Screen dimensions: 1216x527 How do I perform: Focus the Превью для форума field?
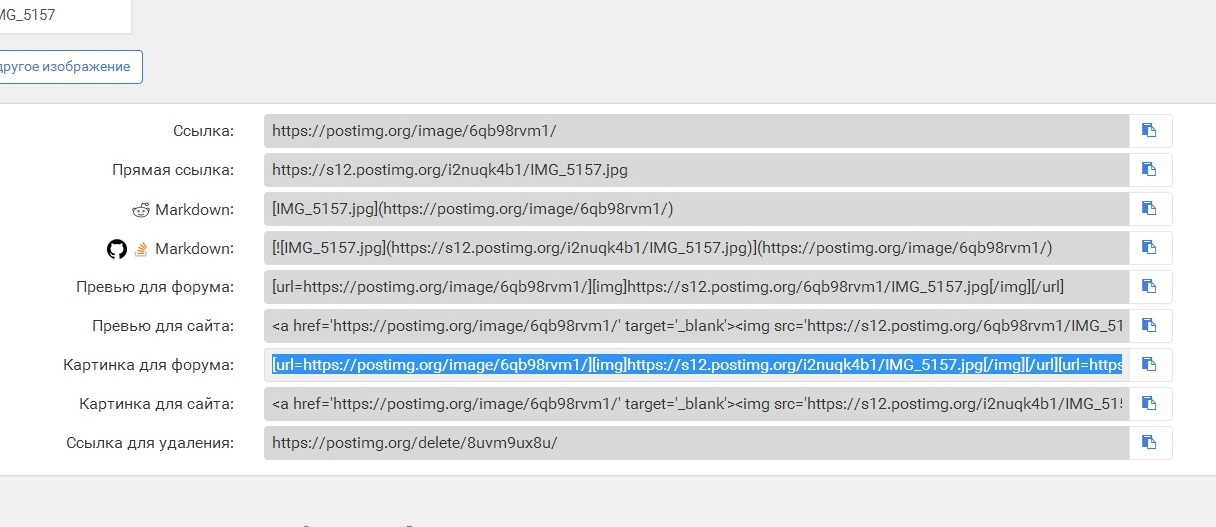pos(697,287)
